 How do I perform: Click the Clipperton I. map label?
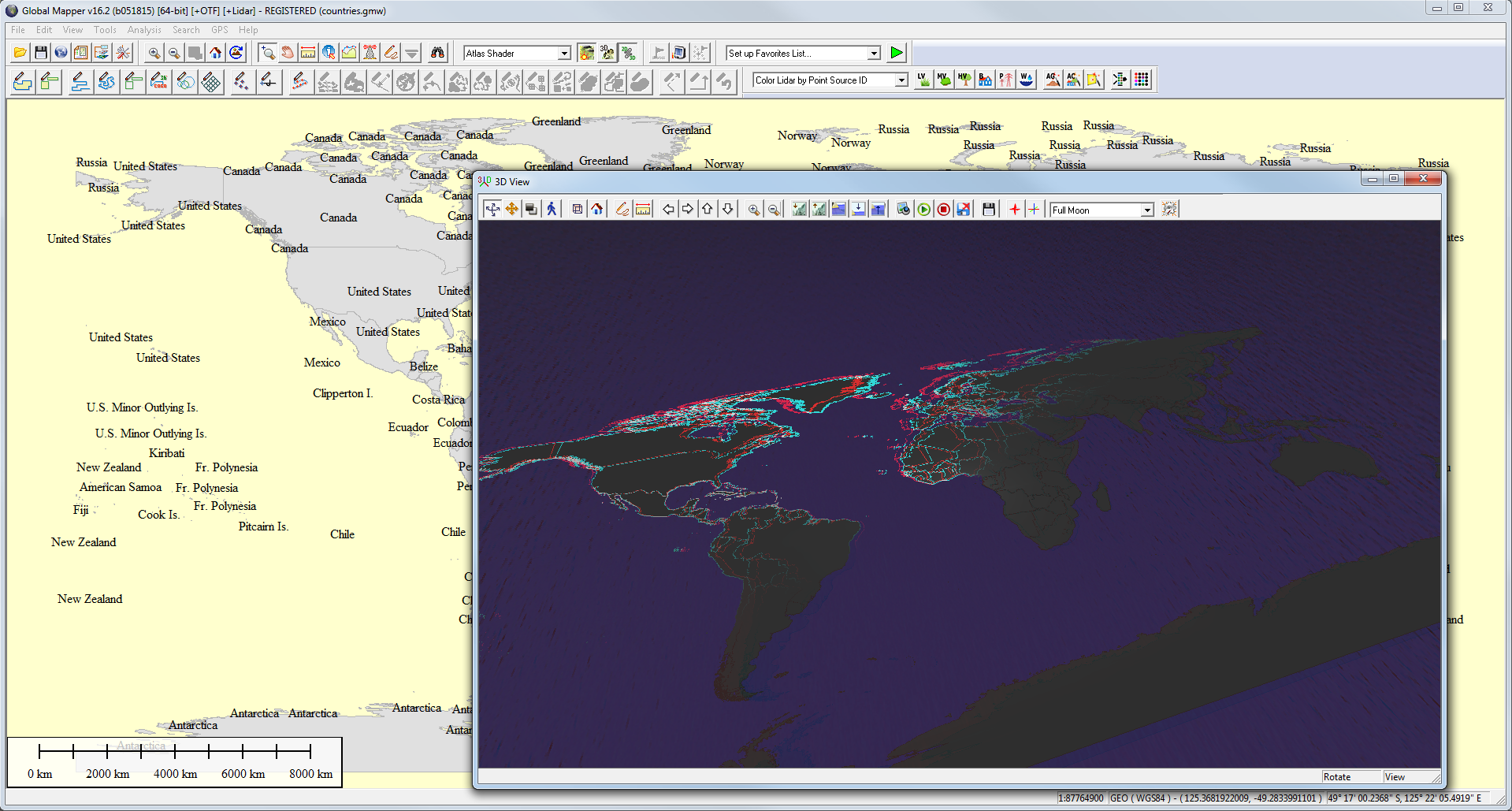(343, 393)
